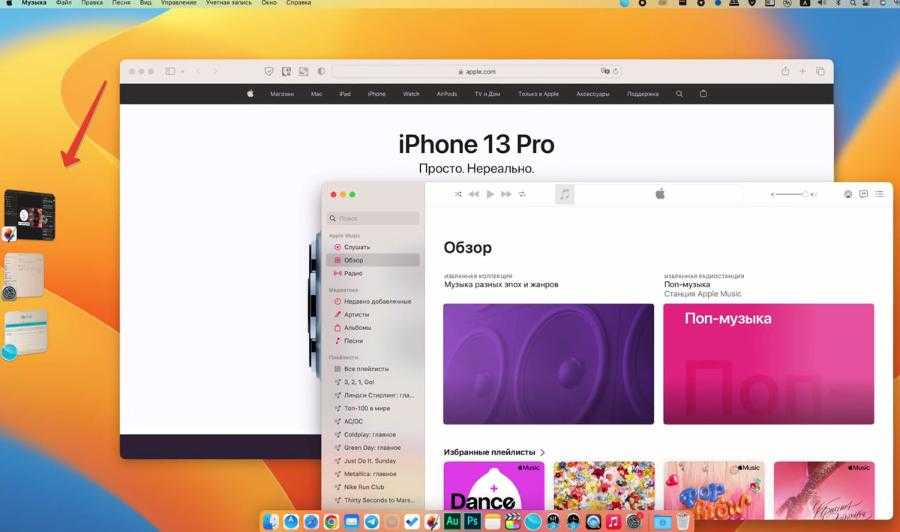
Task: Open the shopping bag on apple.com
Action: pyautogui.click(x=703, y=94)
